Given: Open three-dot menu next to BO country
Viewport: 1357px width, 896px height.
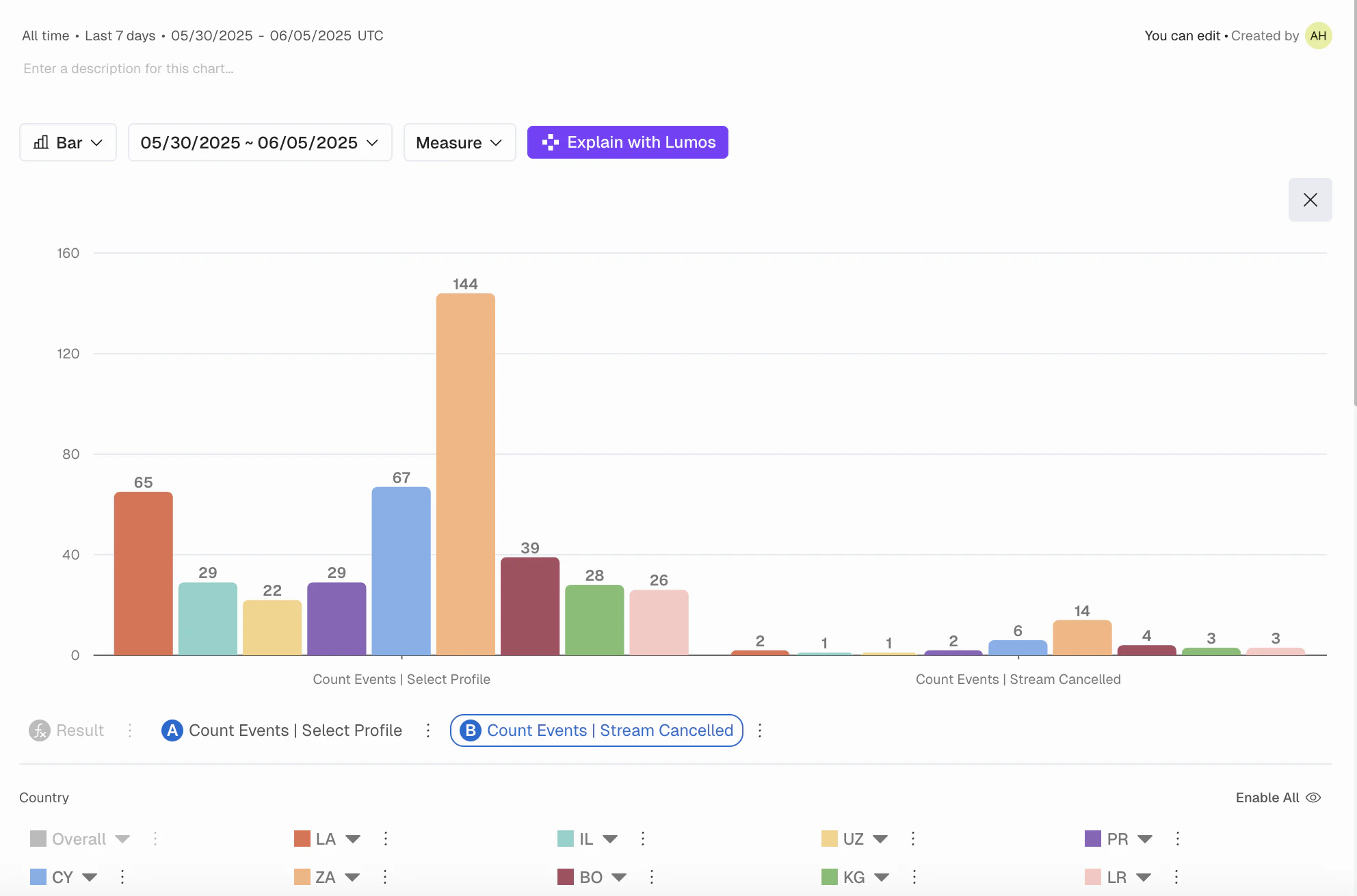Looking at the screenshot, I should tap(652, 877).
